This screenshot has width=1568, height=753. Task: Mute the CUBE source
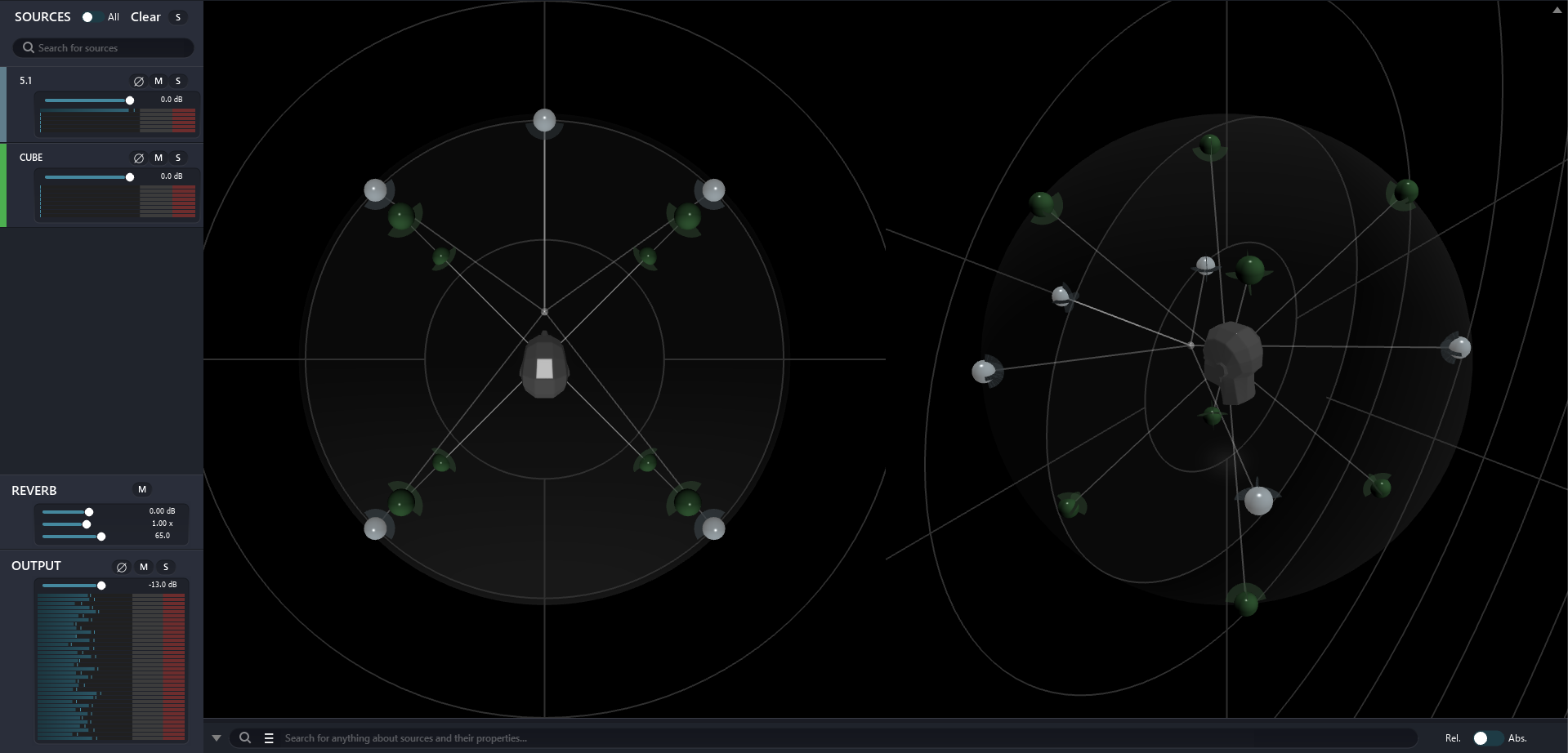coord(159,158)
